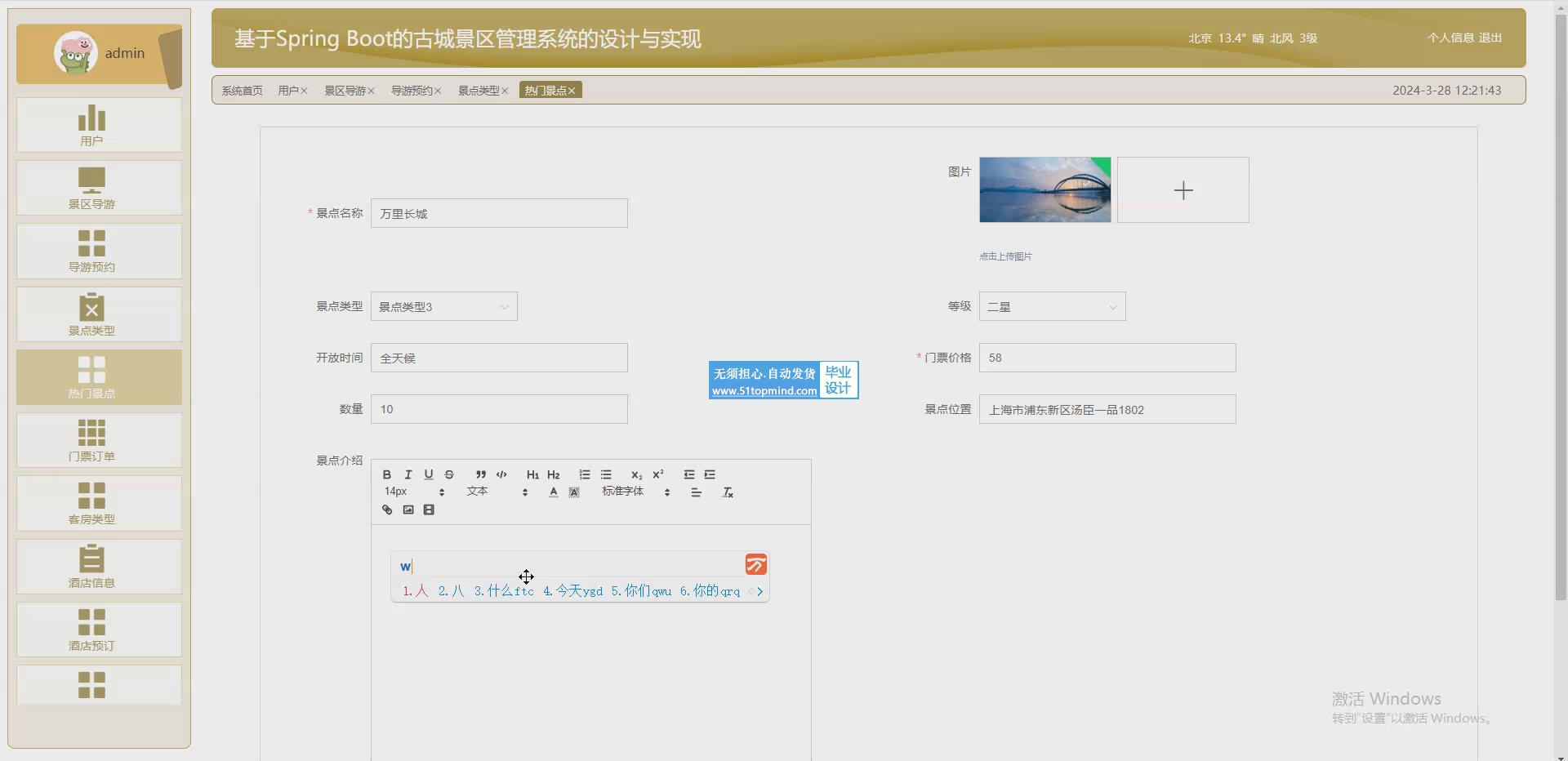Viewport: 1568px width, 761px height.
Task: Open the 景区导游 sidebar module
Action: (99, 188)
